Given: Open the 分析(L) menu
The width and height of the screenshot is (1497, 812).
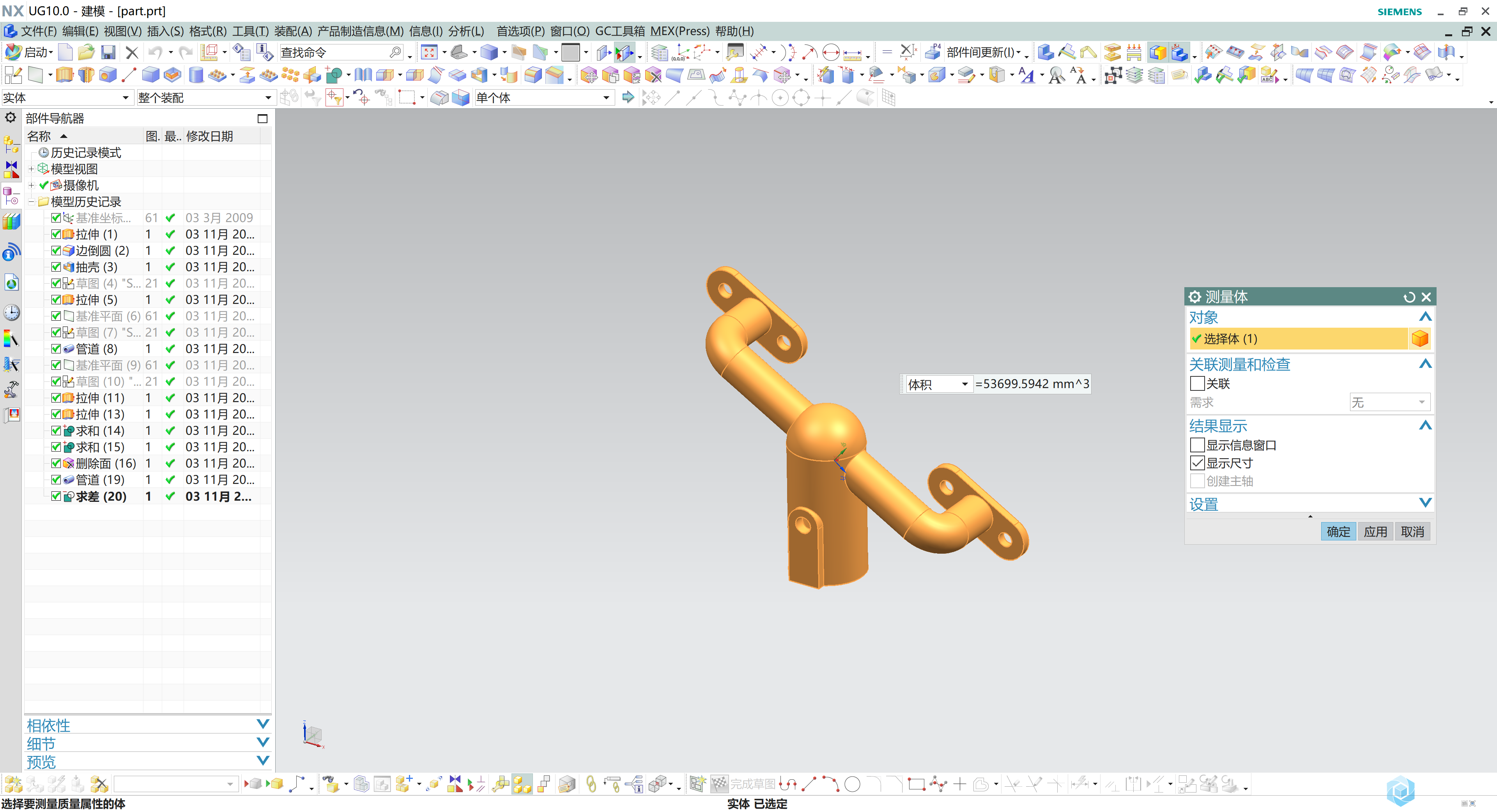Looking at the screenshot, I should pyautogui.click(x=466, y=31).
